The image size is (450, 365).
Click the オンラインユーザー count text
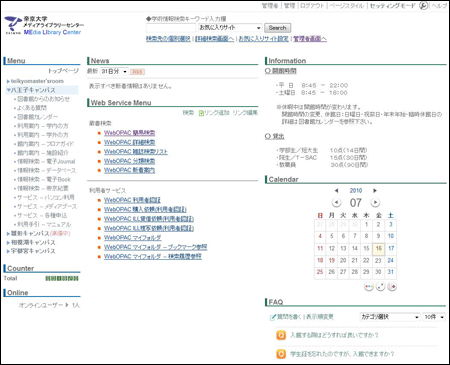(49, 305)
